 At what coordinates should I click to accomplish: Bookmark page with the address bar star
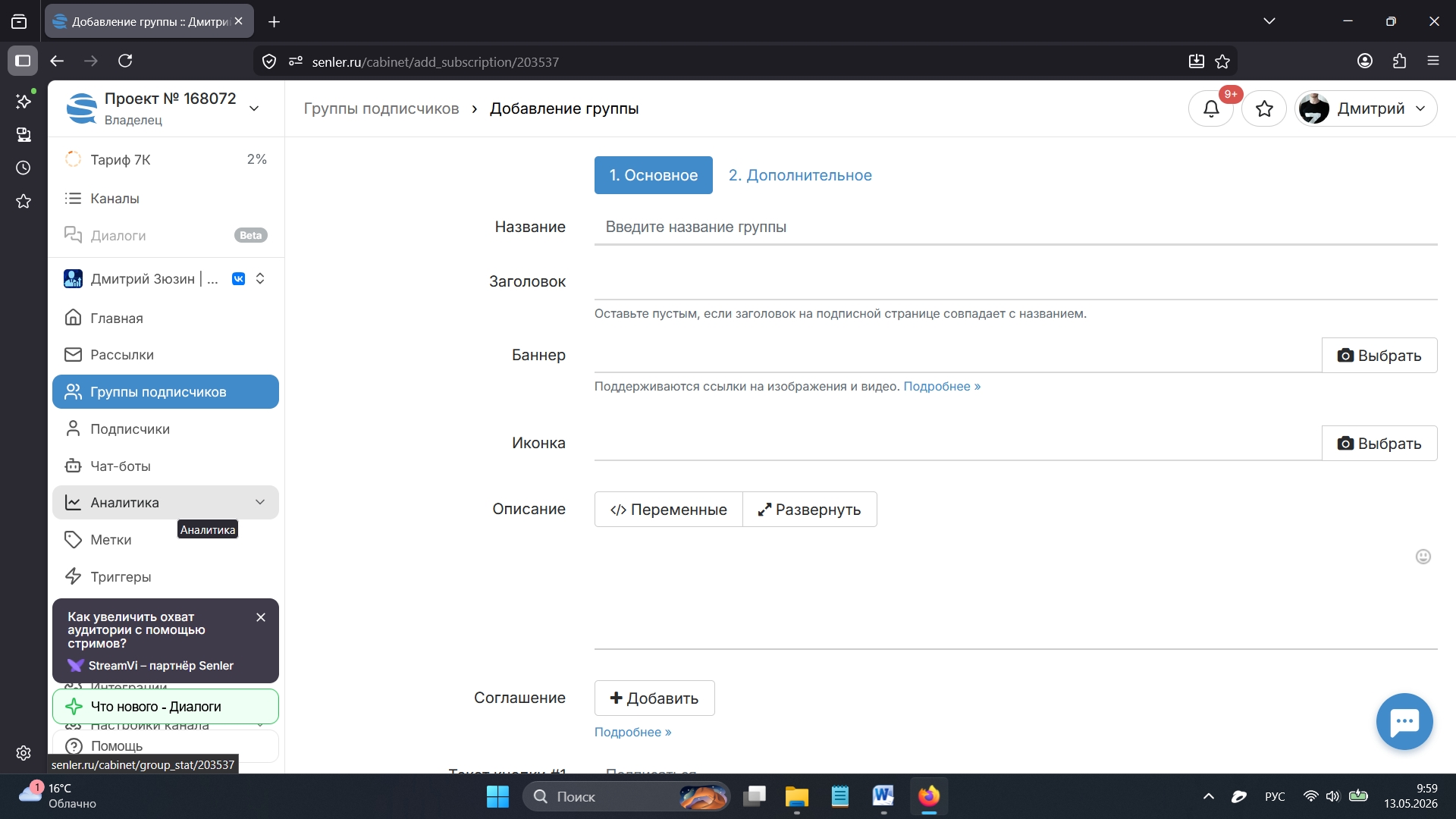[x=1222, y=61]
